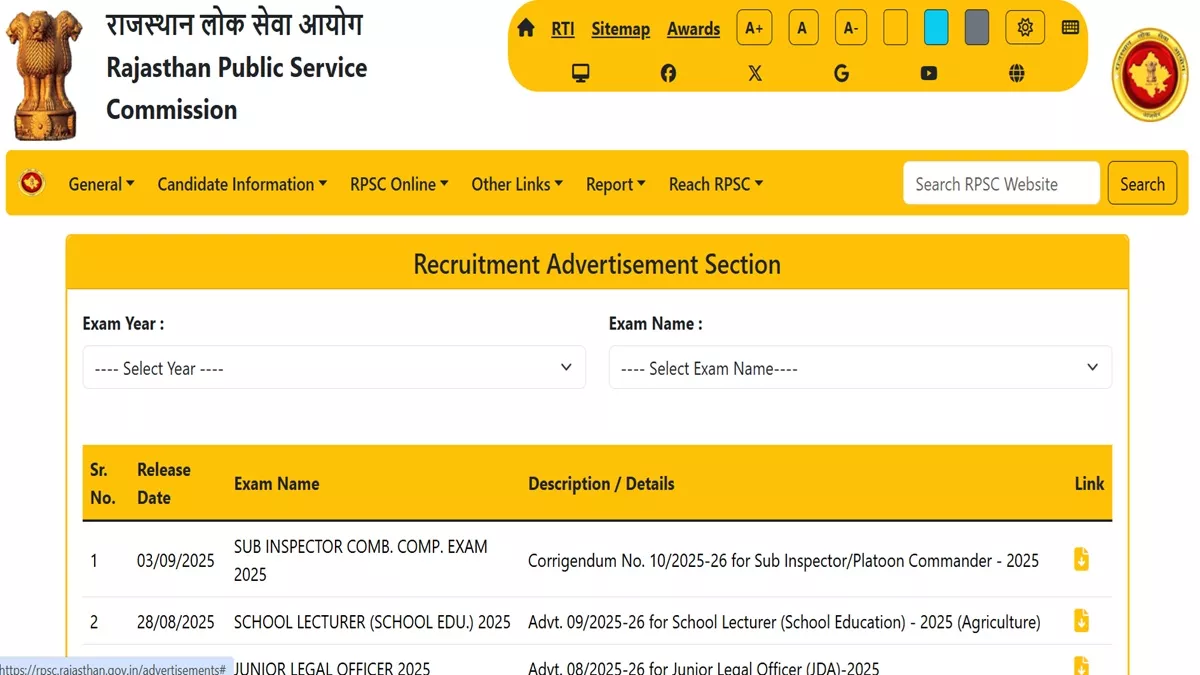Open the RPSC Online menu
Image resolution: width=1200 pixels, height=675 pixels.
point(399,184)
